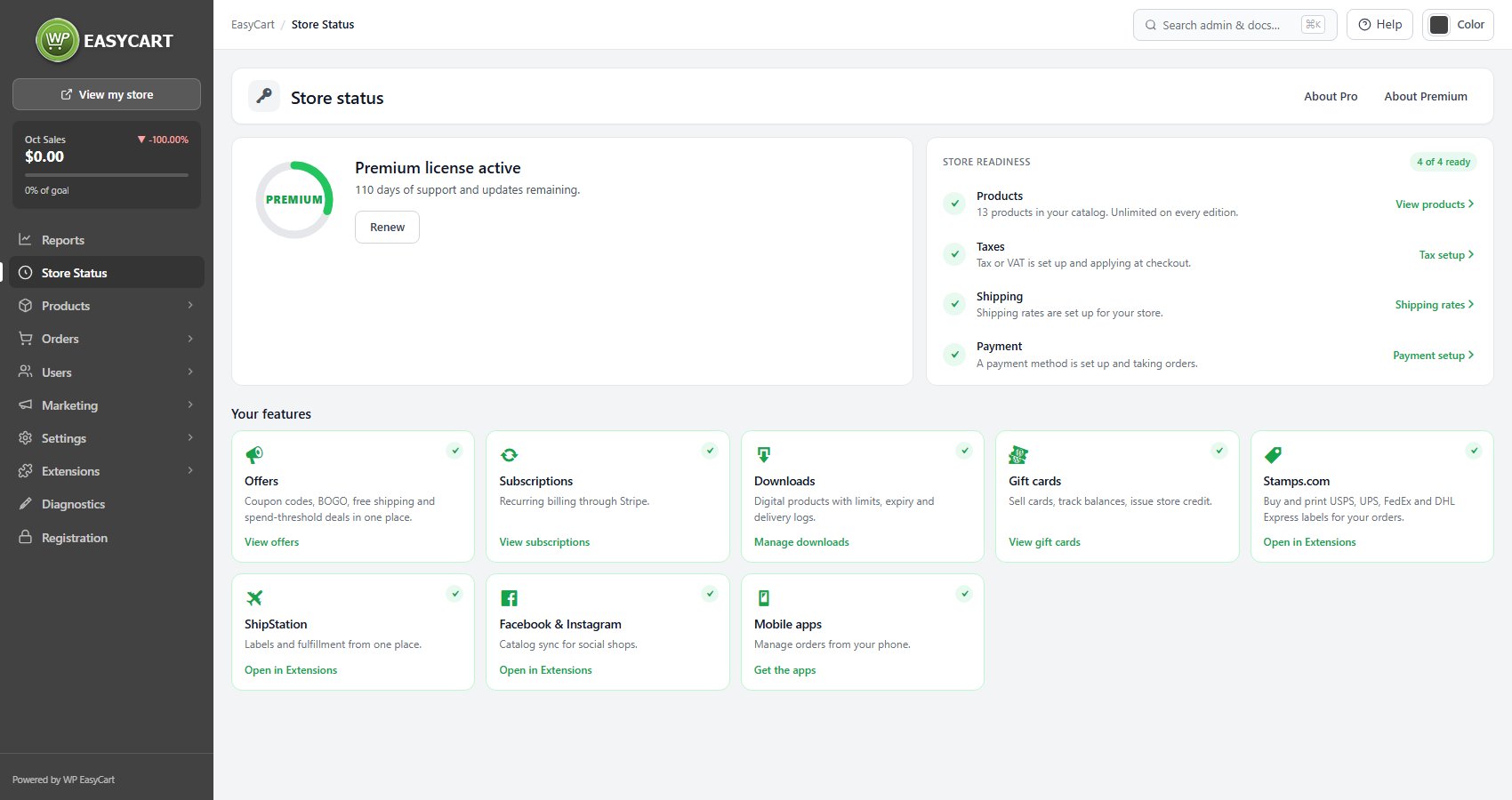Click the key icon beside Store status heading
The height and width of the screenshot is (800, 1512).
pos(264,96)
